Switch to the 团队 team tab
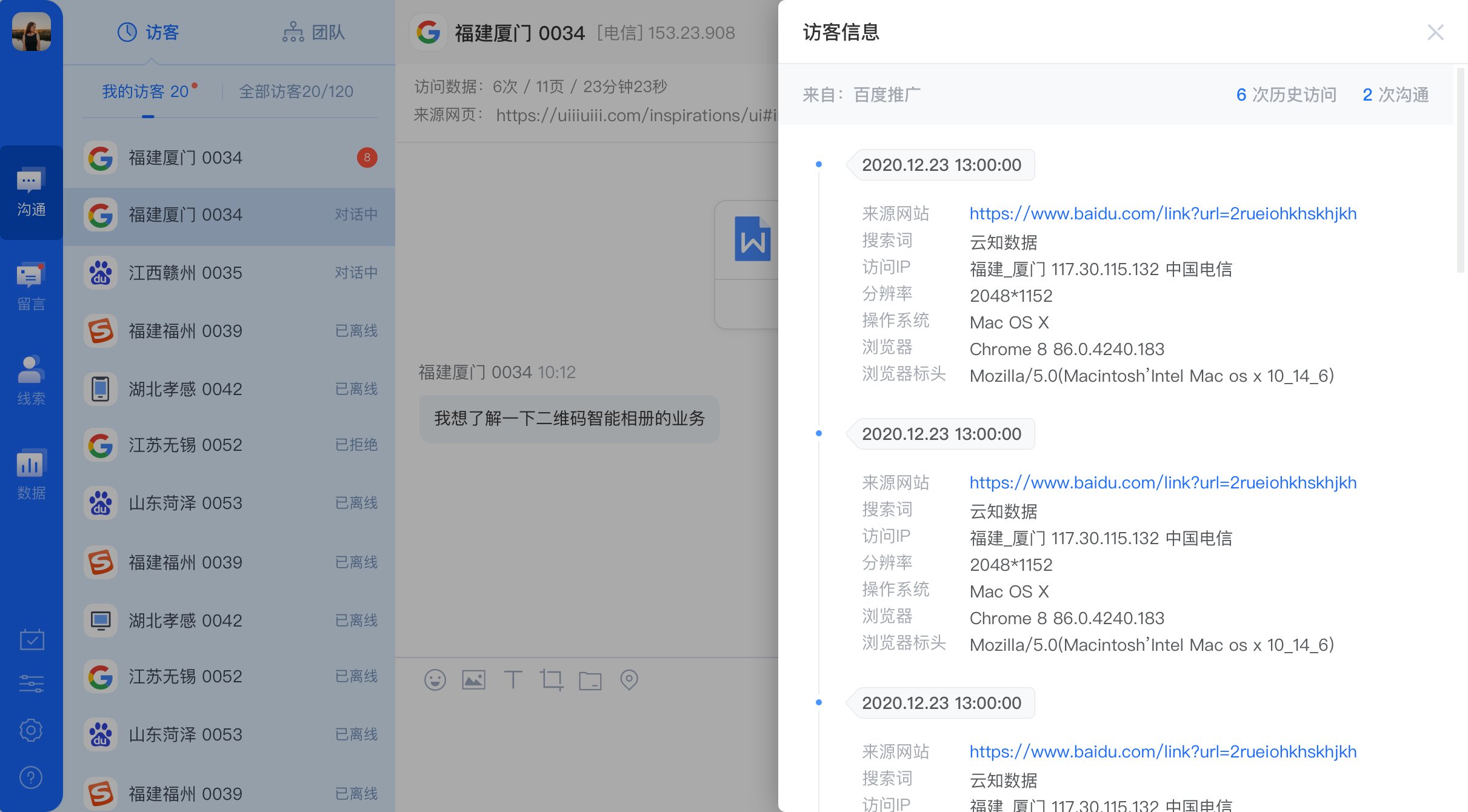This screenshot has width=1468, height=812. pos(313,32)
